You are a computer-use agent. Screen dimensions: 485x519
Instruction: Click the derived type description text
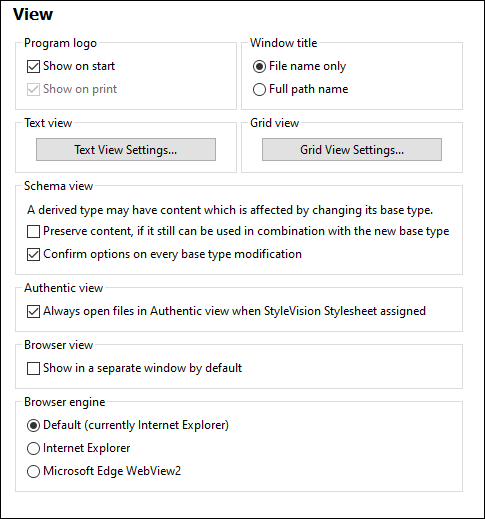click(x=230, y=210)
